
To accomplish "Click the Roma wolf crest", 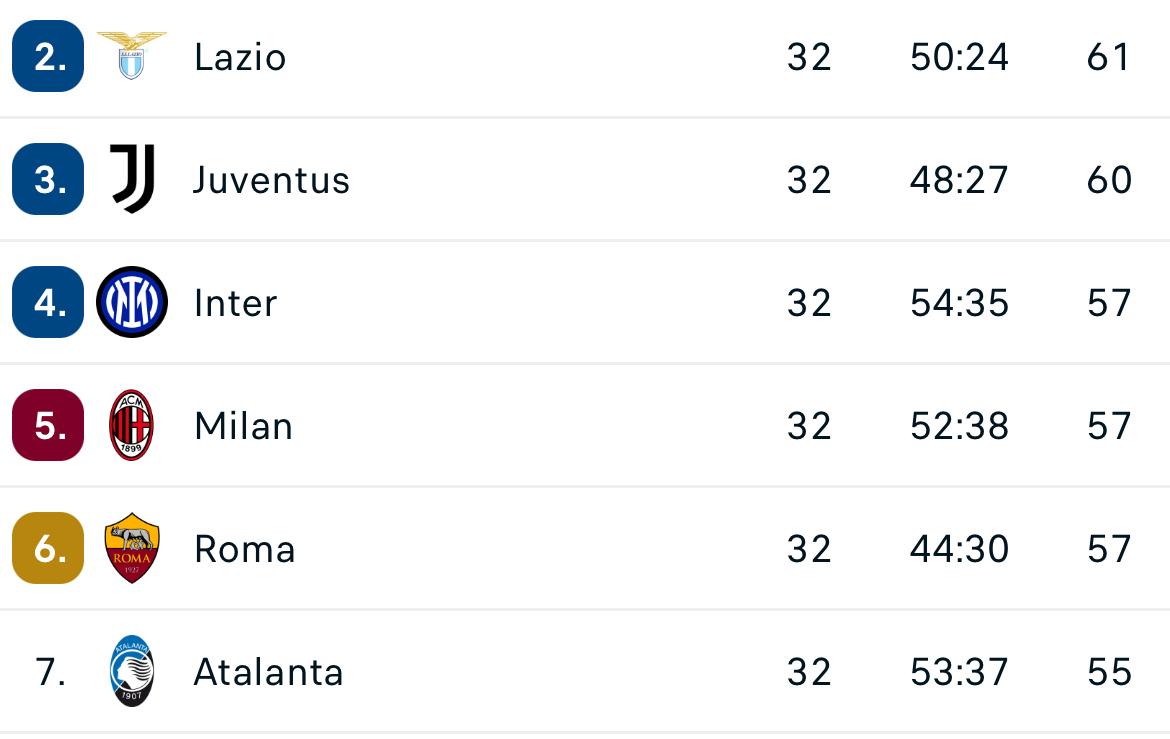I will pyautogui.click(x=131, y=549).
